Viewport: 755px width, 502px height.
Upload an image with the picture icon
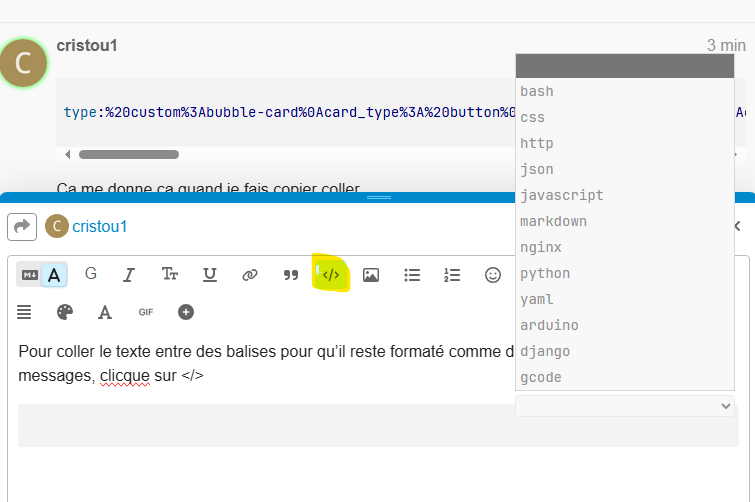[371, 274]
